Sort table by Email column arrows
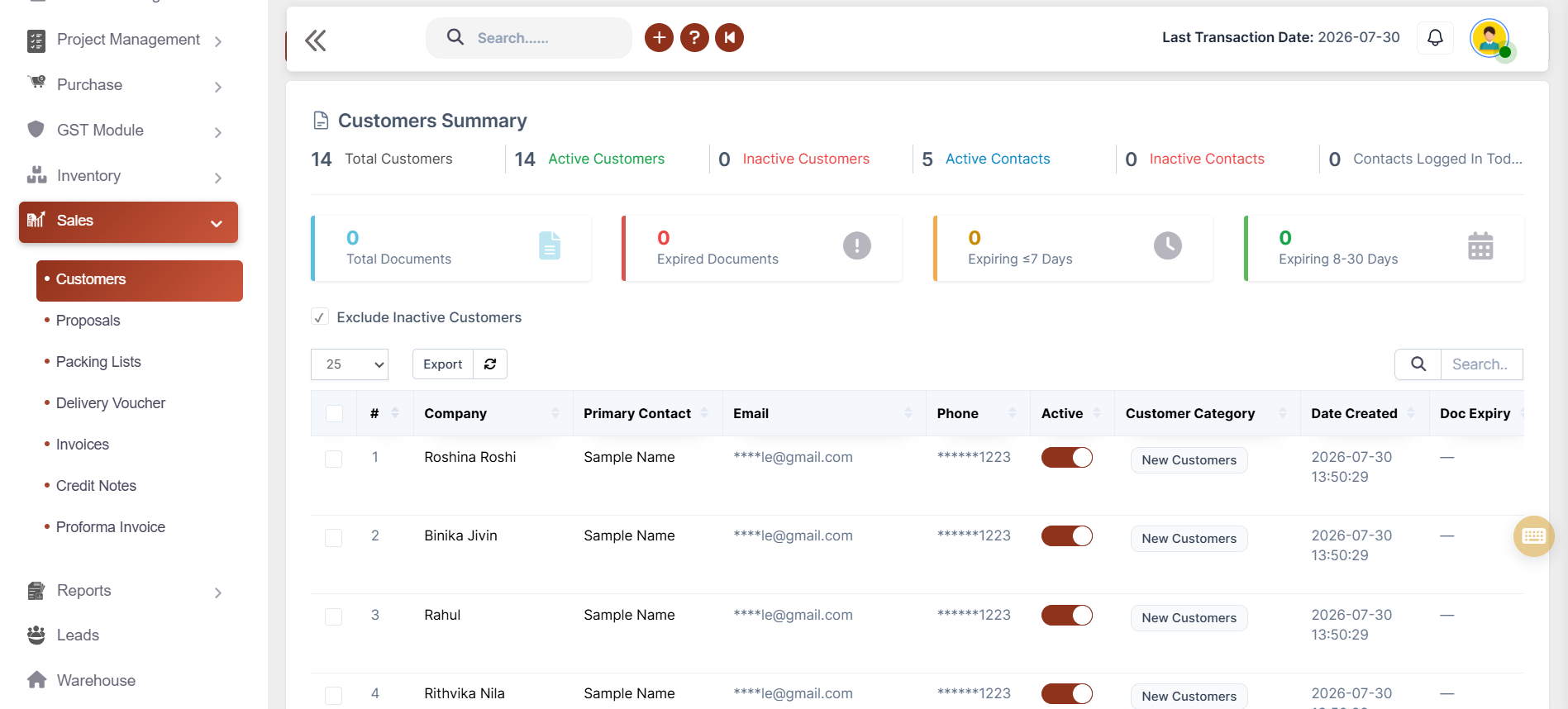The width and height of the screenshot is (1568, 709). click(x=908, y=413)
